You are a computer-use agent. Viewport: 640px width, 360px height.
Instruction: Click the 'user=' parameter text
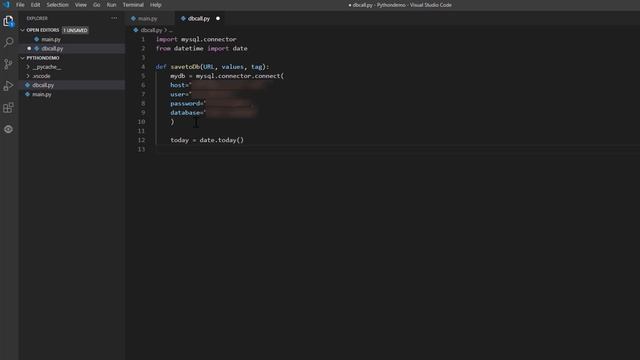pyautogui.click(x=180, y=94)
